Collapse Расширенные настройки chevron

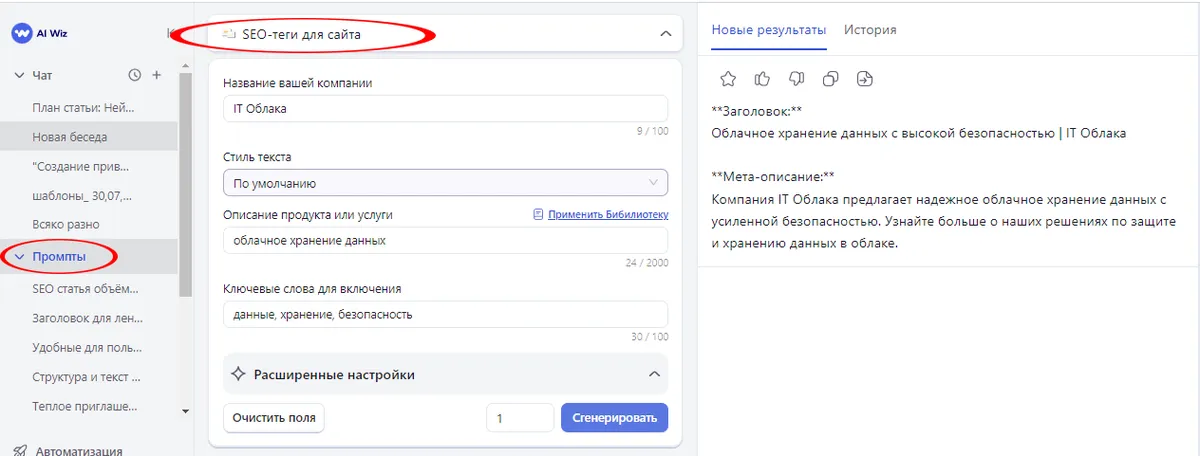655,374
